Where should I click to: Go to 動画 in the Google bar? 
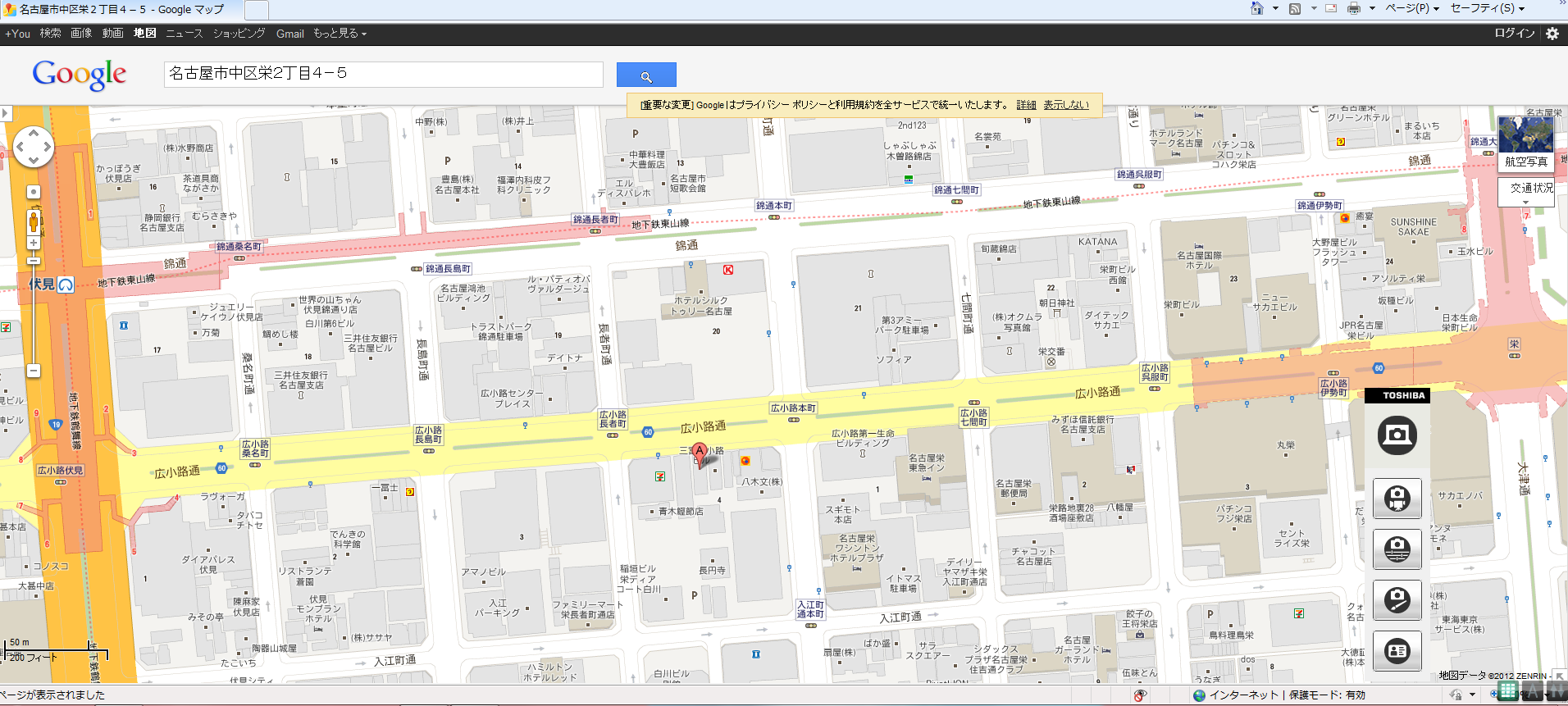pyautogui.click(x=112, y=34)
